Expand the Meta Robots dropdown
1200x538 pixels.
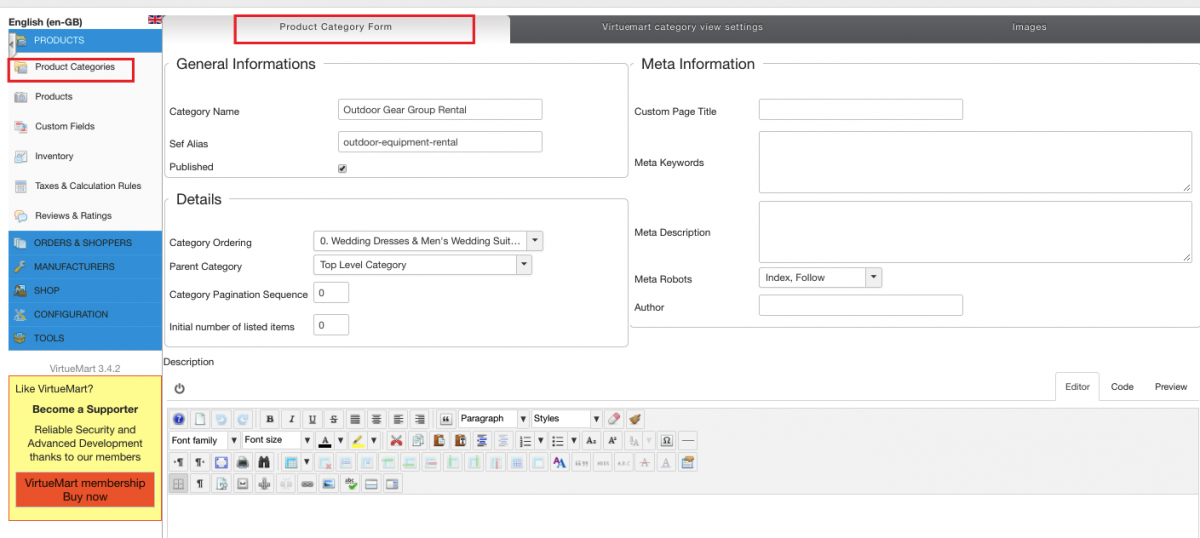820,278
